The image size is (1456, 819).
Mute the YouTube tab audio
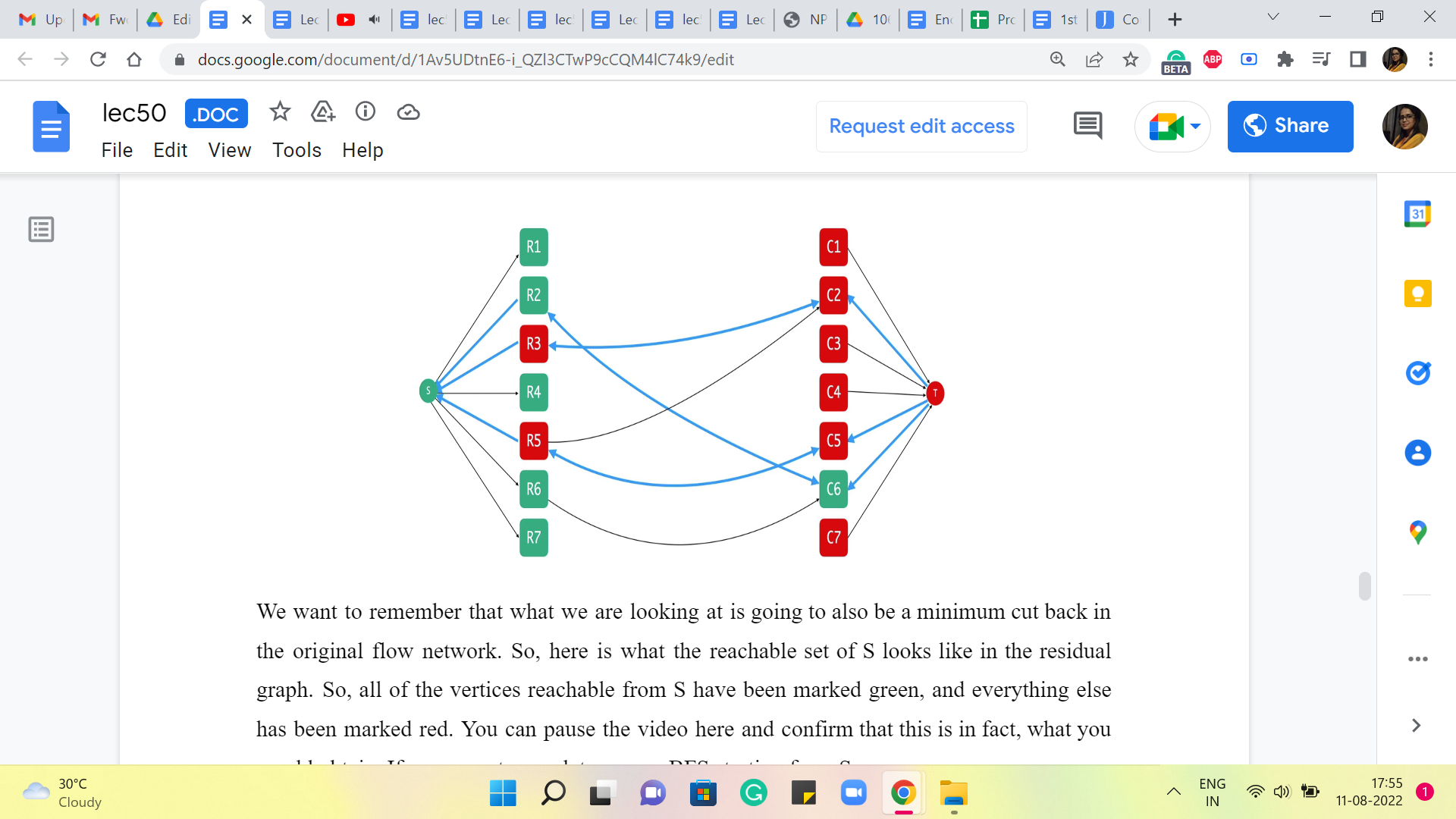pyautogui.click(x=374, y=20)
